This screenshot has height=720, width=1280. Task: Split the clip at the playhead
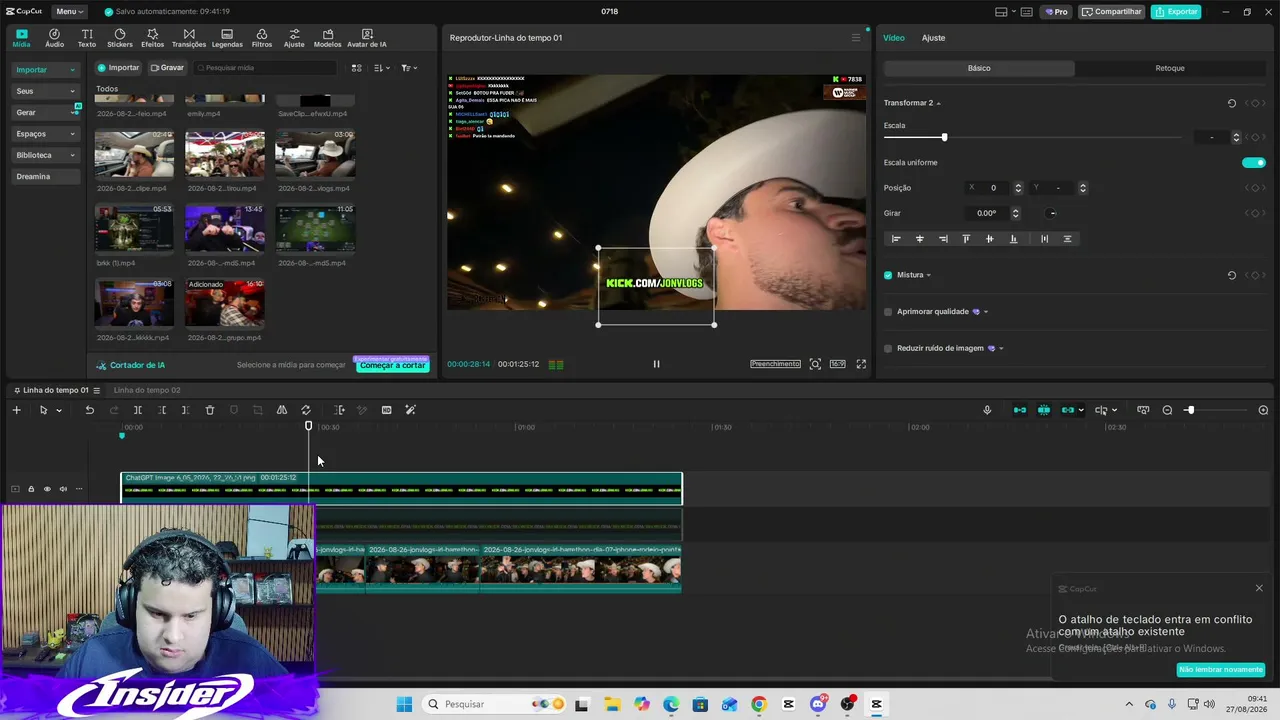click(138, 410)
